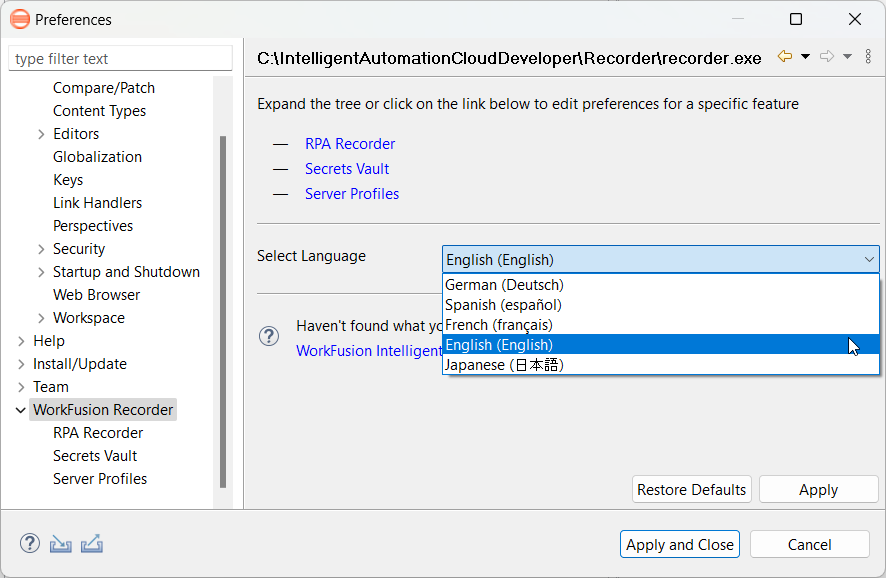The height and width of the screenshot is (578, 886).
Task: Select Globalization in the tree
Action: [97, 157]
